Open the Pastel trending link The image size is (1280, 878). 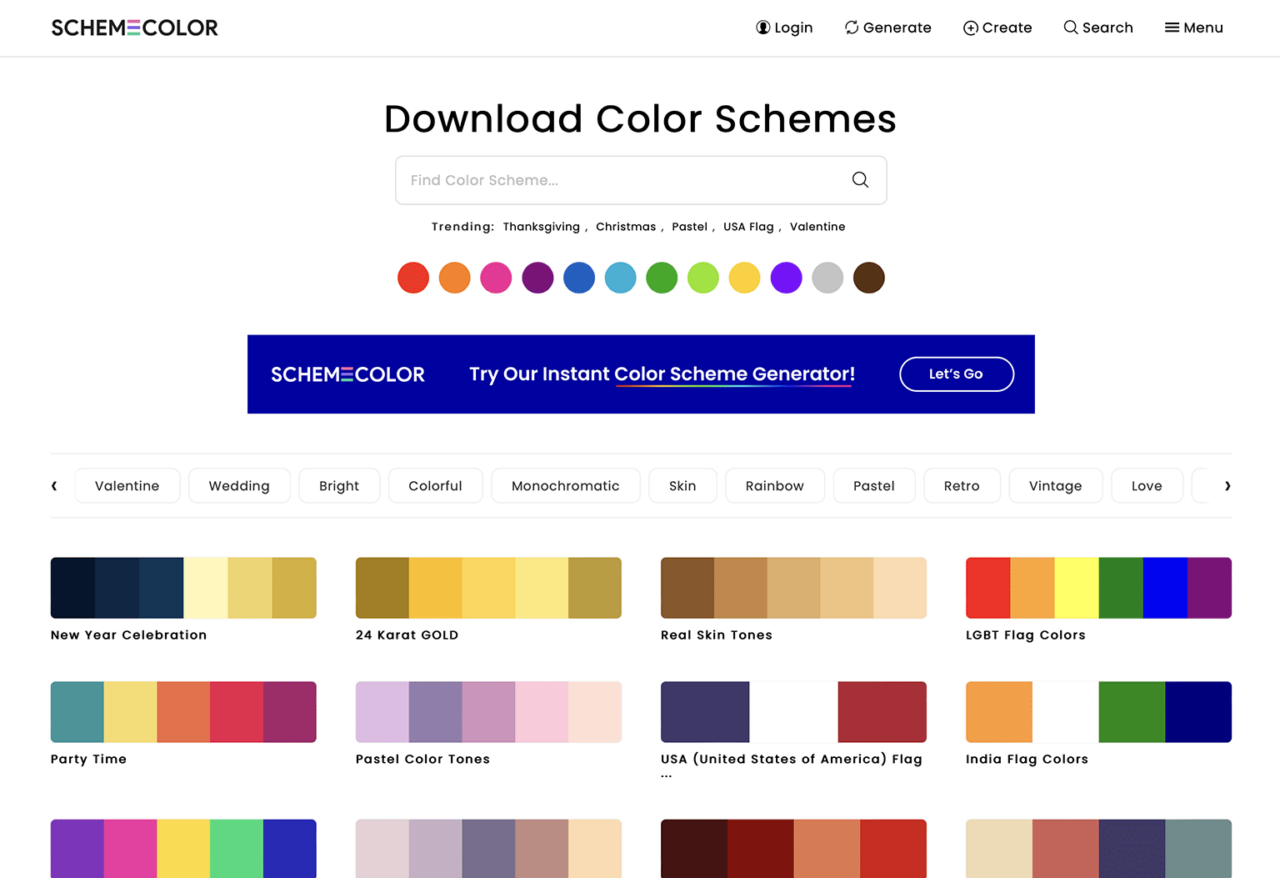point(689,227)
